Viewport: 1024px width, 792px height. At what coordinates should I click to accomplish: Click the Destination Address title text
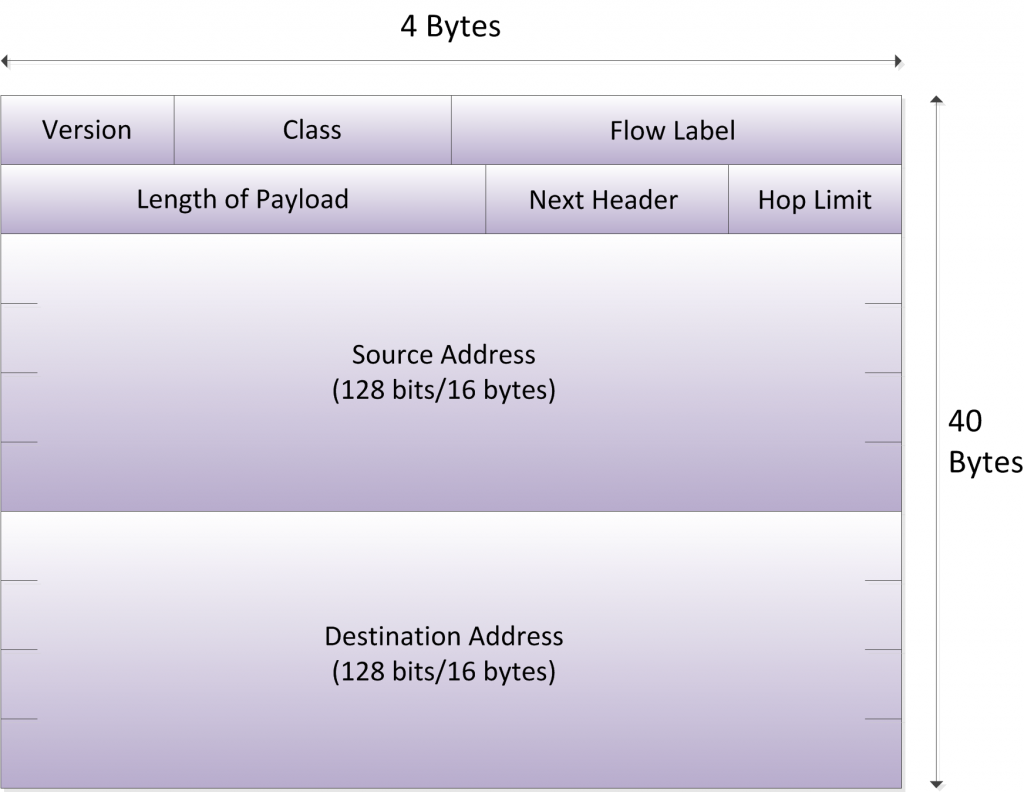443,636
